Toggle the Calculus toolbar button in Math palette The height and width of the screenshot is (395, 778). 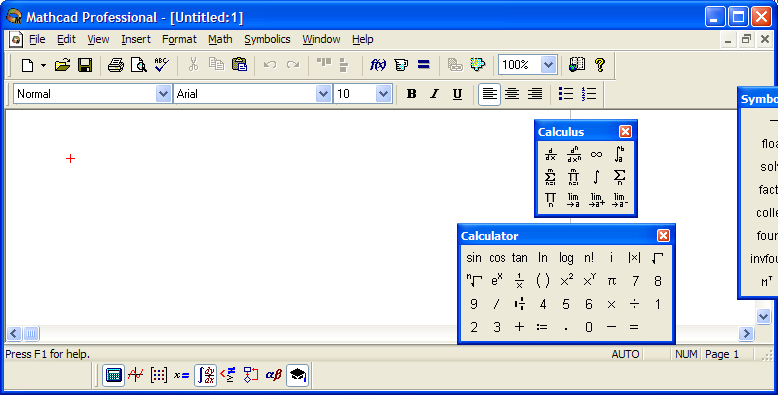[205, 375]
